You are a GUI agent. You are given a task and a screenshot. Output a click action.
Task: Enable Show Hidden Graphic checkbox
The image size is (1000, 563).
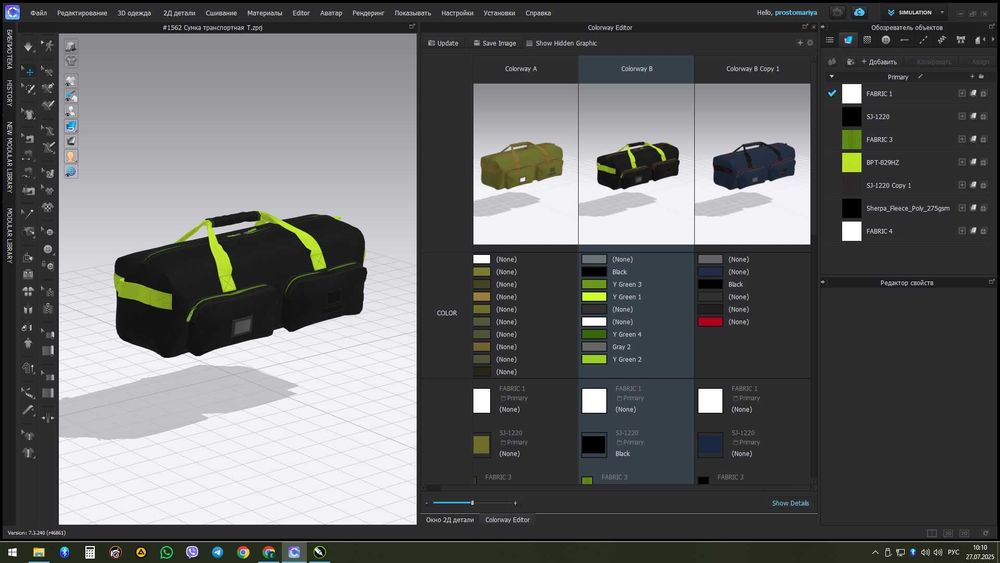click(x=529, y=43)
